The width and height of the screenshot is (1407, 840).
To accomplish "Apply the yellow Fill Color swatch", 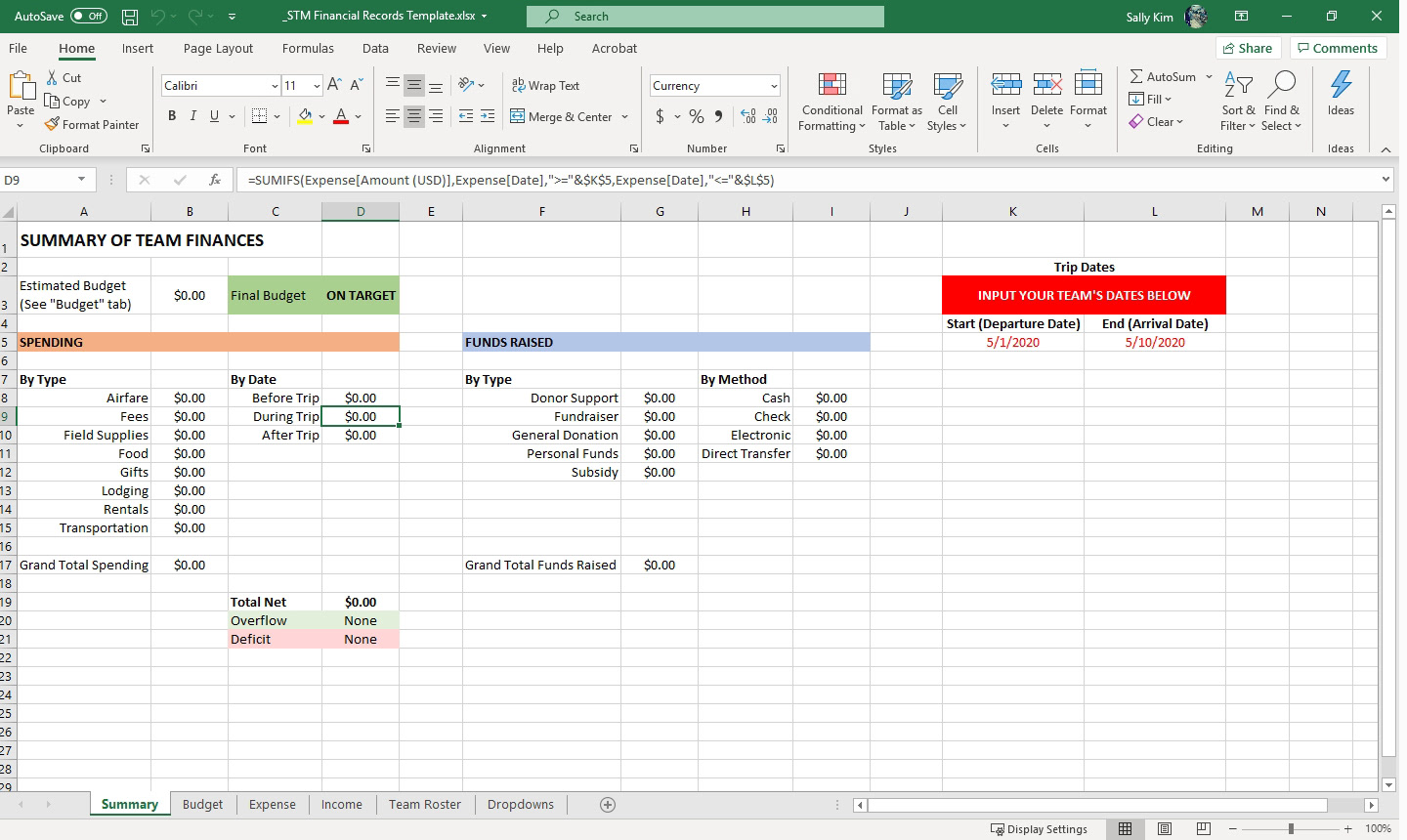I will click(306, 116).
